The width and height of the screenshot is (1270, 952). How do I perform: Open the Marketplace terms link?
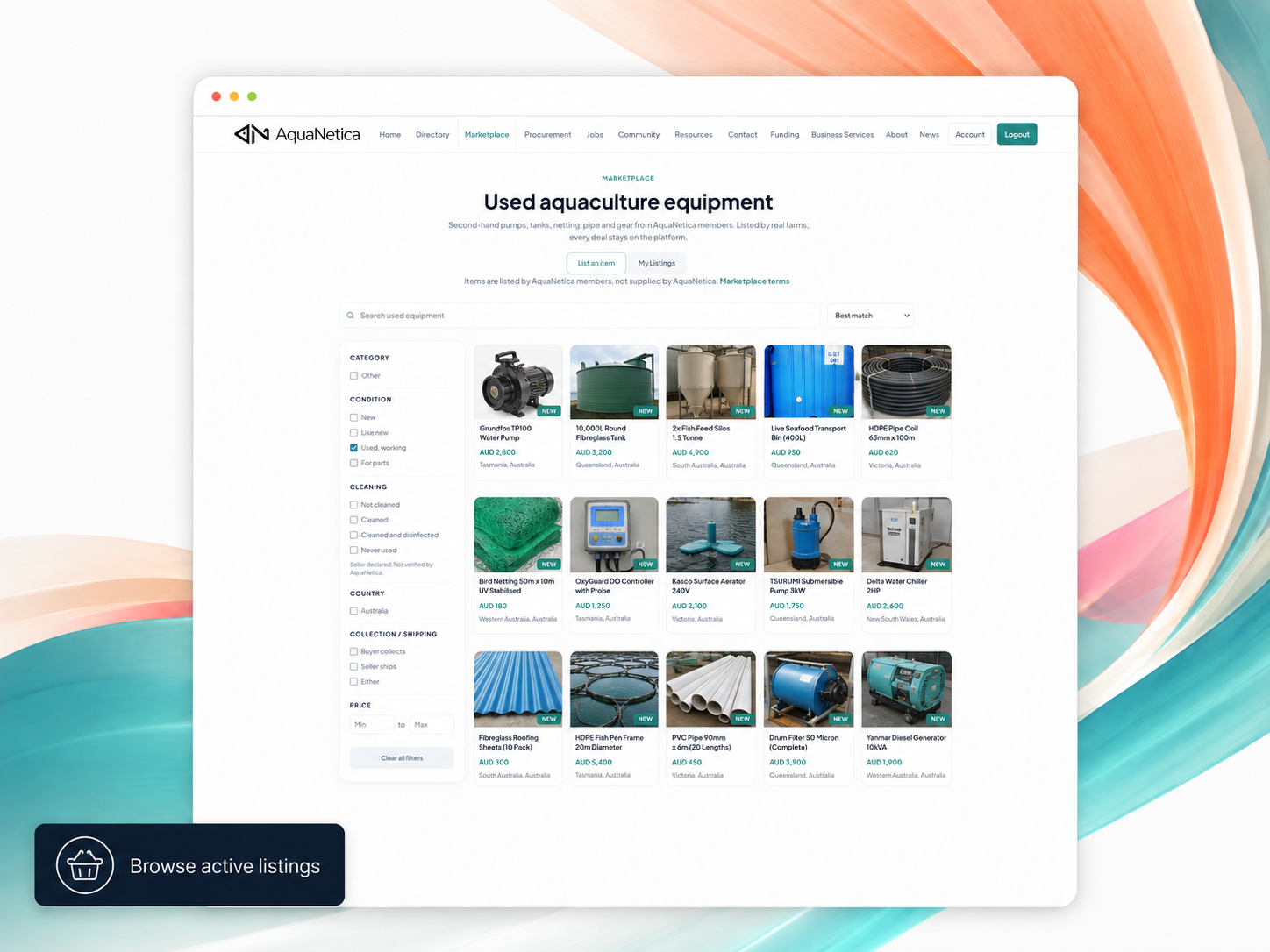click(x=754, y=281)
